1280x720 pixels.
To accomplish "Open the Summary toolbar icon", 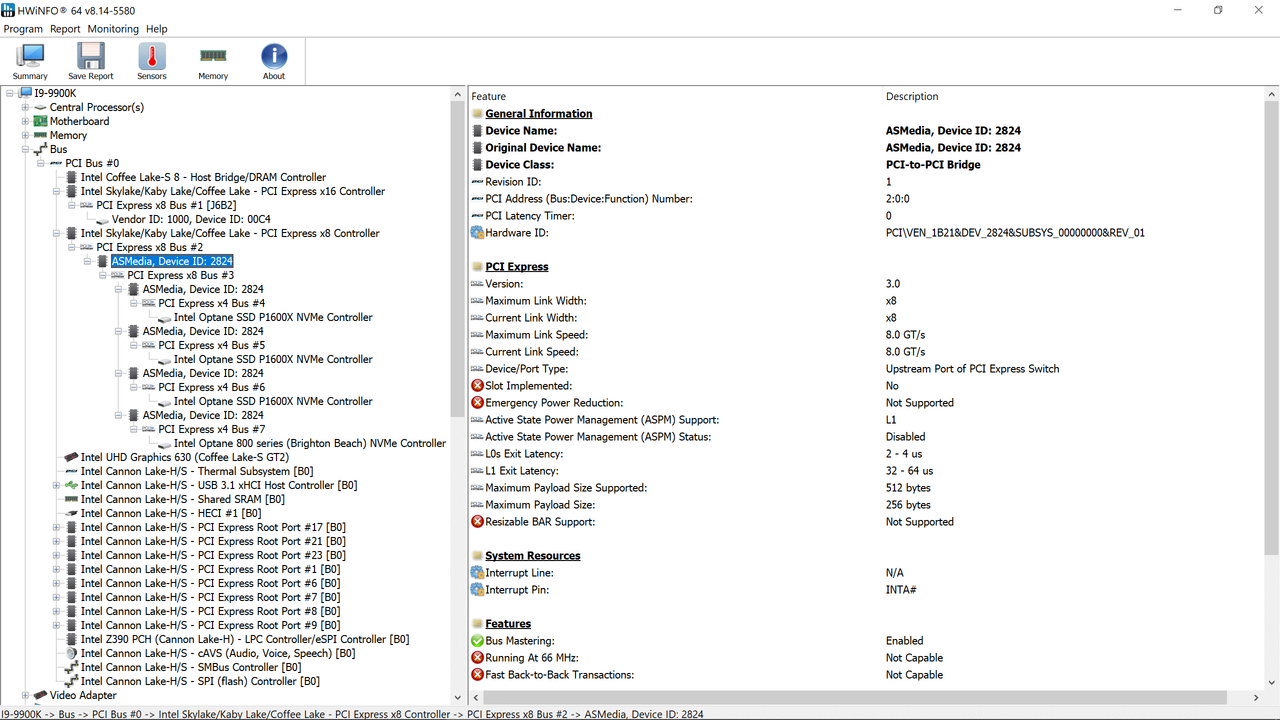I will coord(30,62).
